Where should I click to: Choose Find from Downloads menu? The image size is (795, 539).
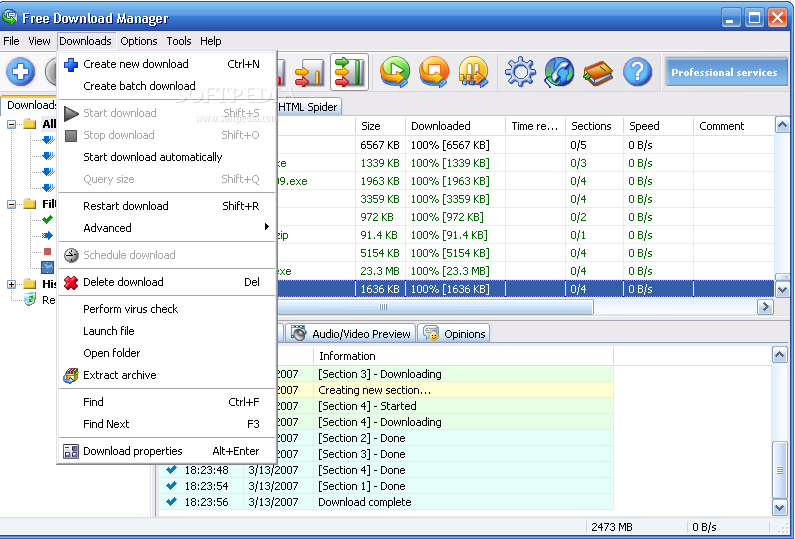(x=167, y=402)
